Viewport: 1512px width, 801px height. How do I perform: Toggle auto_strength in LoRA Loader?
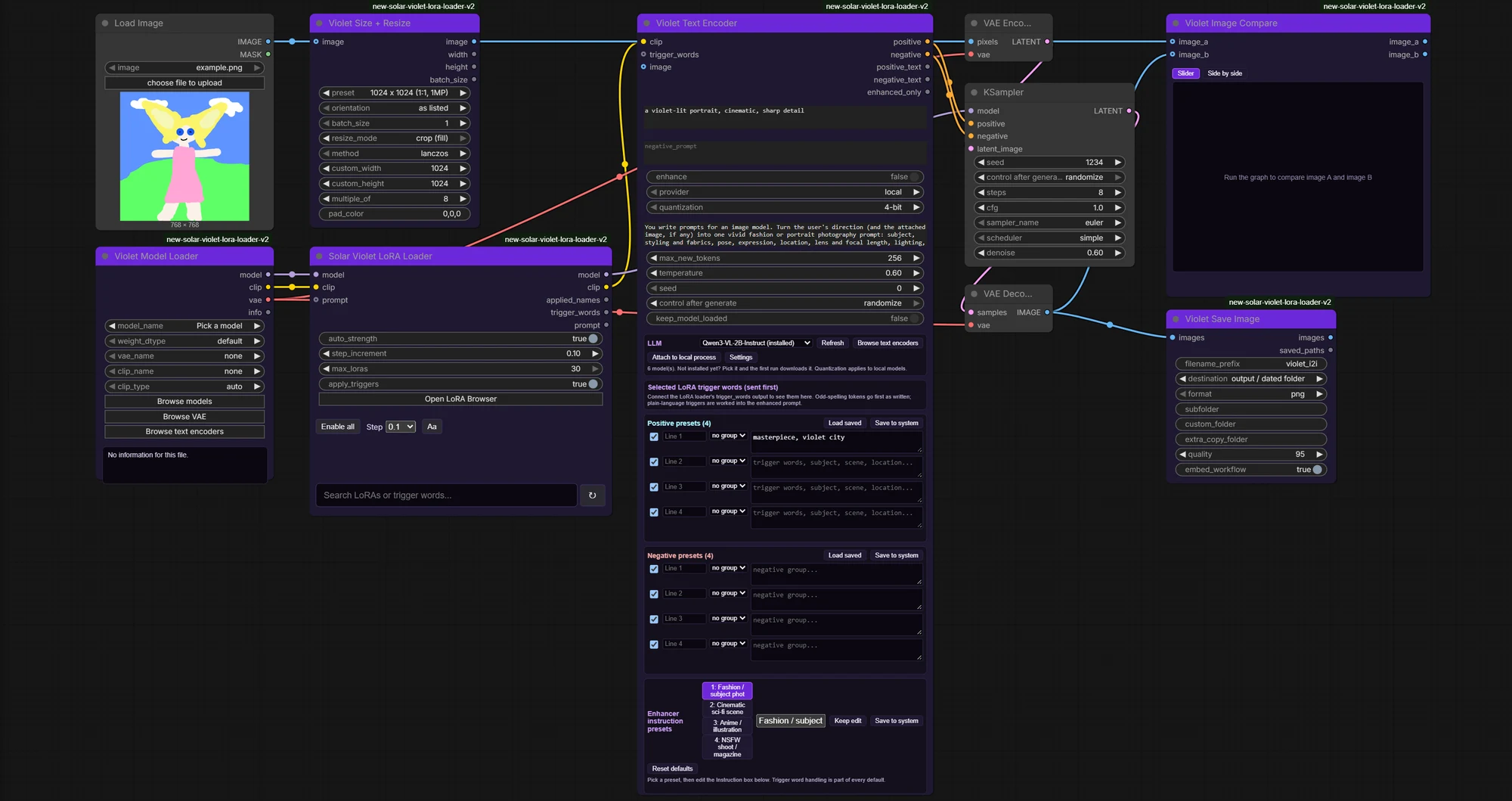[x=593, y=339]
